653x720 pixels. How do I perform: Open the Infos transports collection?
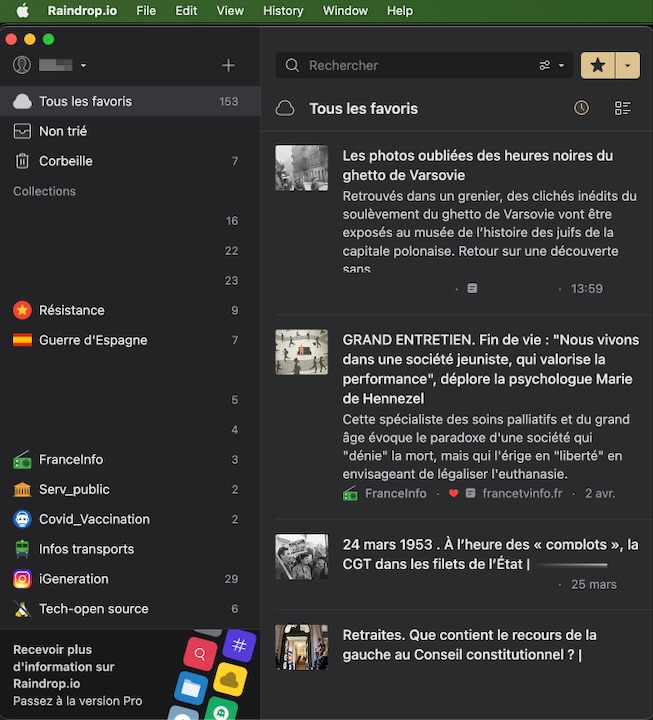click(x=86, y=549)
